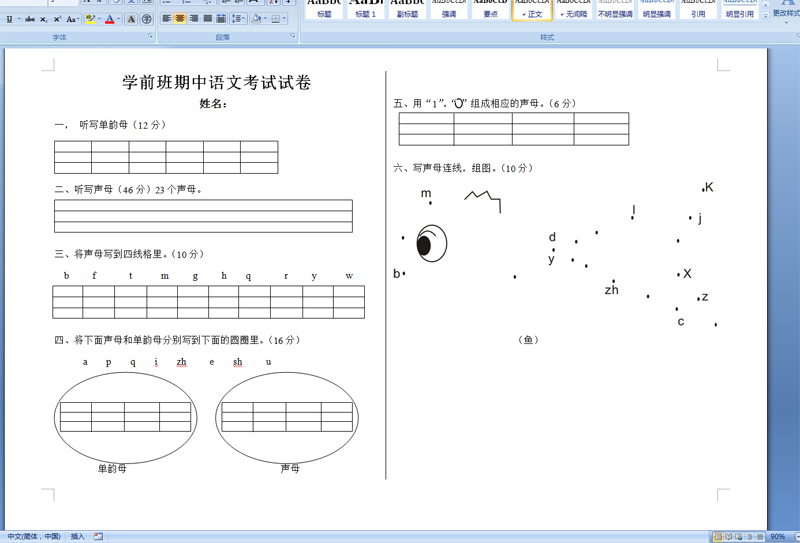800x543 pixels.
Task: Switch to Full Screen Reading view
Action: 729,536
